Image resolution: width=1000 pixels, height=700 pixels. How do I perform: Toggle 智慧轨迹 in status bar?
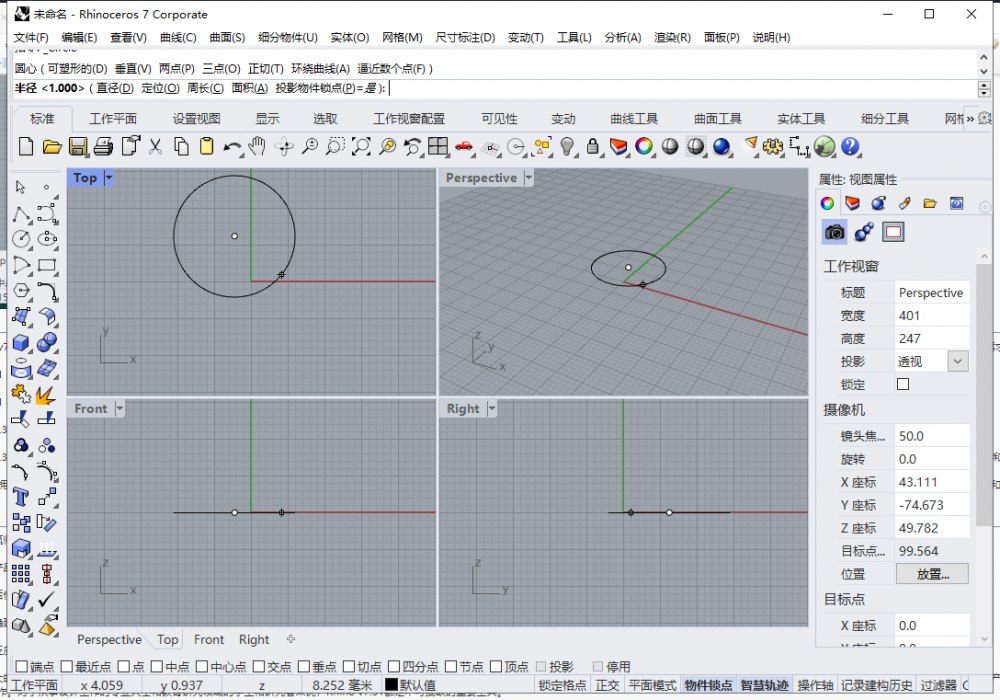(764, 685)
